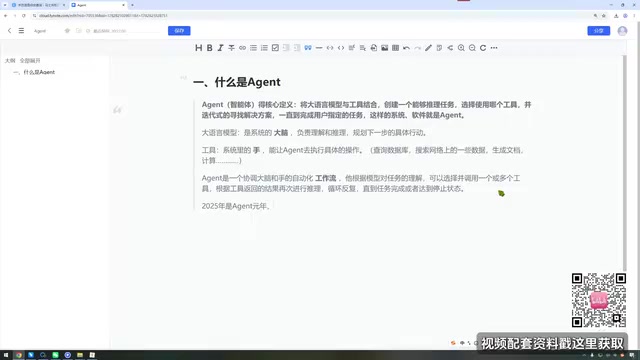Viewport: 640px width, 360px height.
Task: Click the heading 一、什么是Agent in document
Action: tap(237, 82)
